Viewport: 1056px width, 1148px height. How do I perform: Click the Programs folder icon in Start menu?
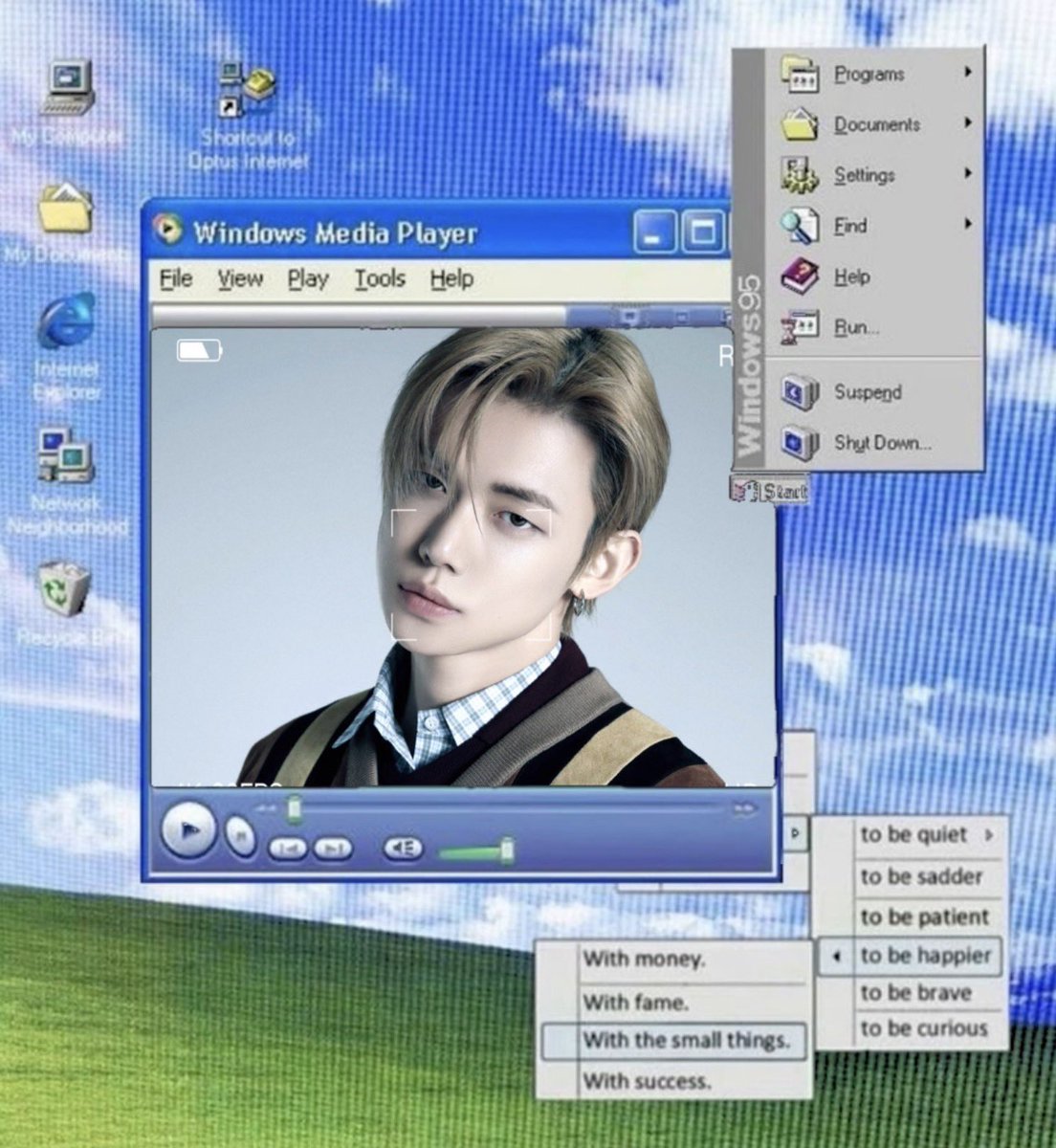pyautogui.click(x=799, y=74)
